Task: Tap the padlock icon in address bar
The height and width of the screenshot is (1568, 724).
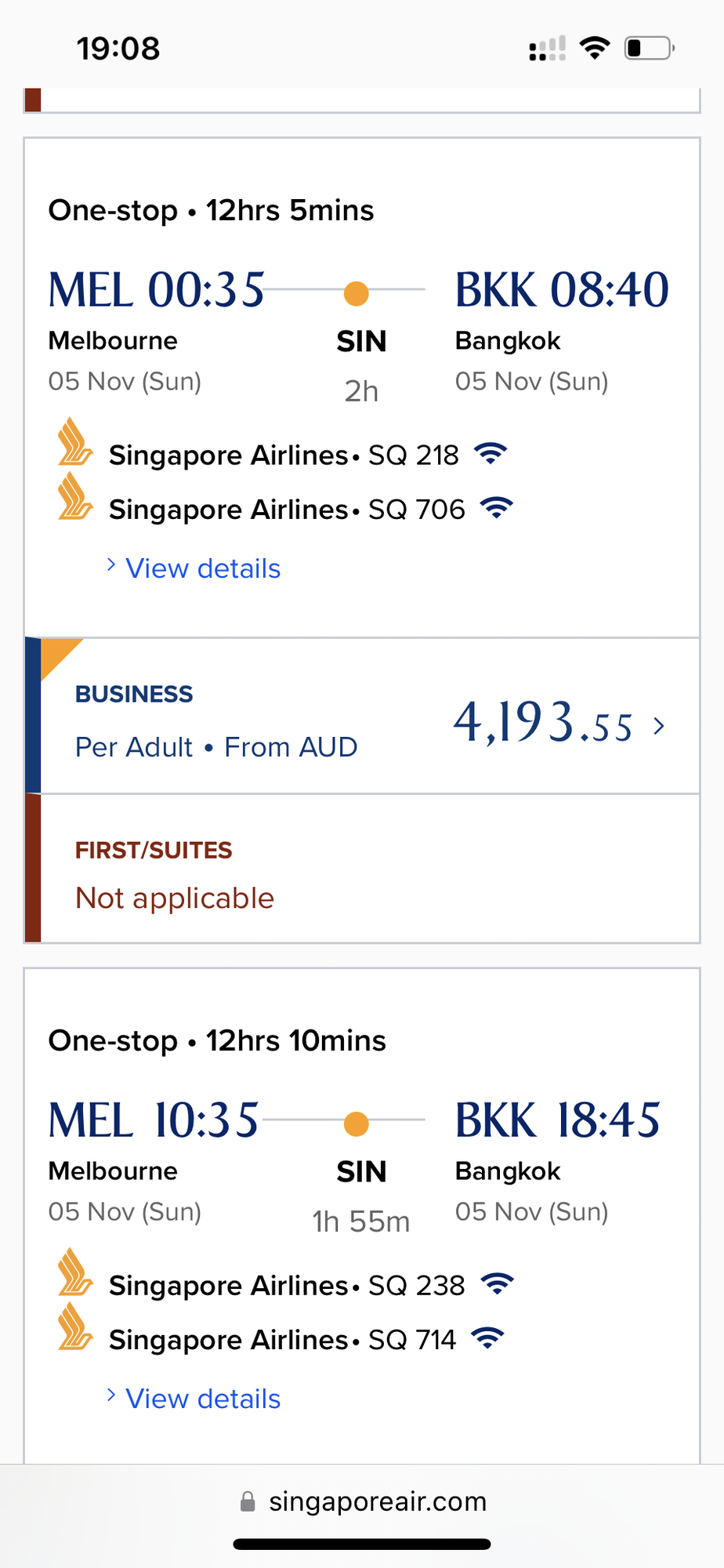Action: 248,1501
